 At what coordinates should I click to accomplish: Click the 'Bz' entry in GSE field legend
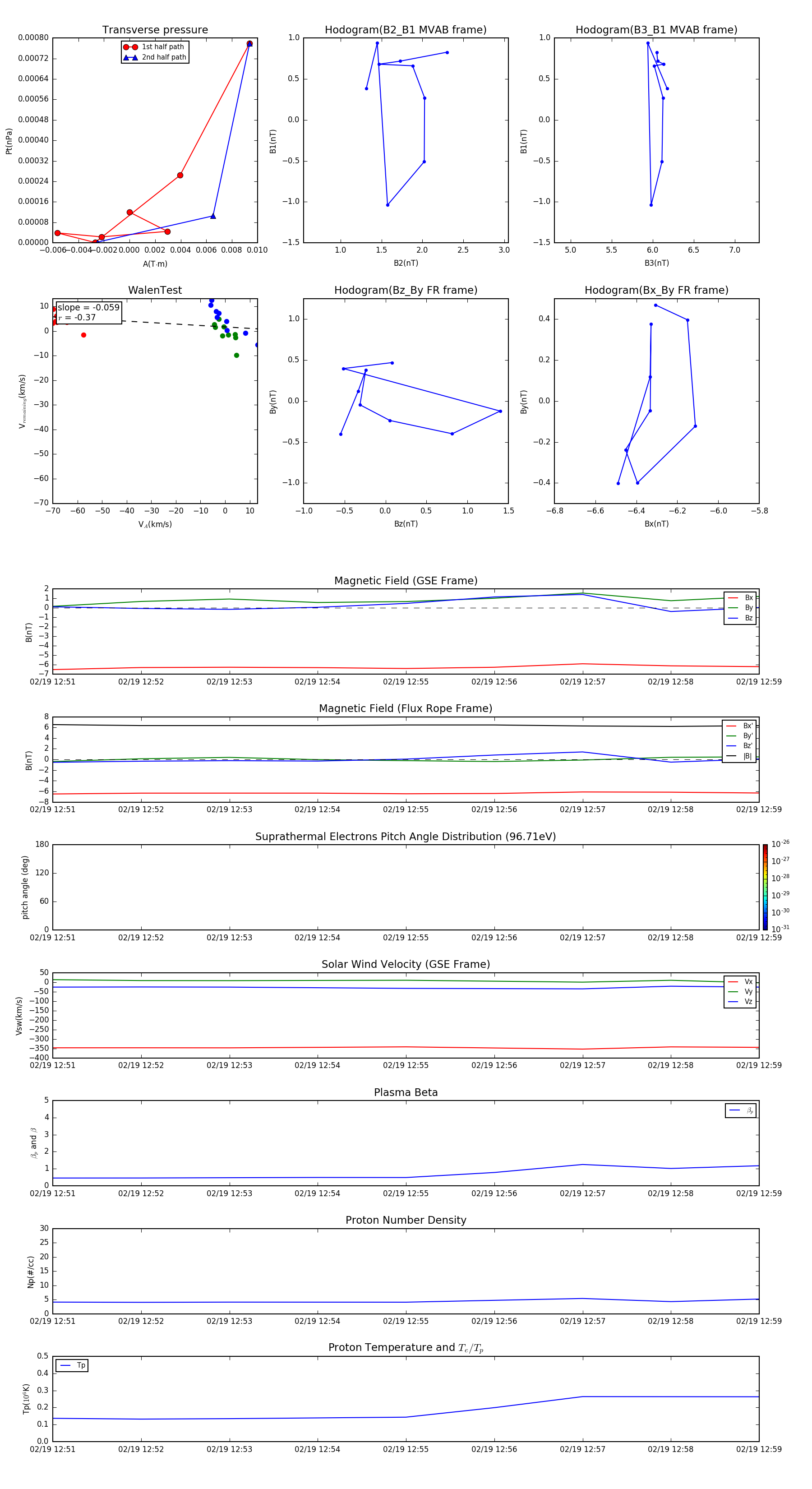(x=740, y=618)
